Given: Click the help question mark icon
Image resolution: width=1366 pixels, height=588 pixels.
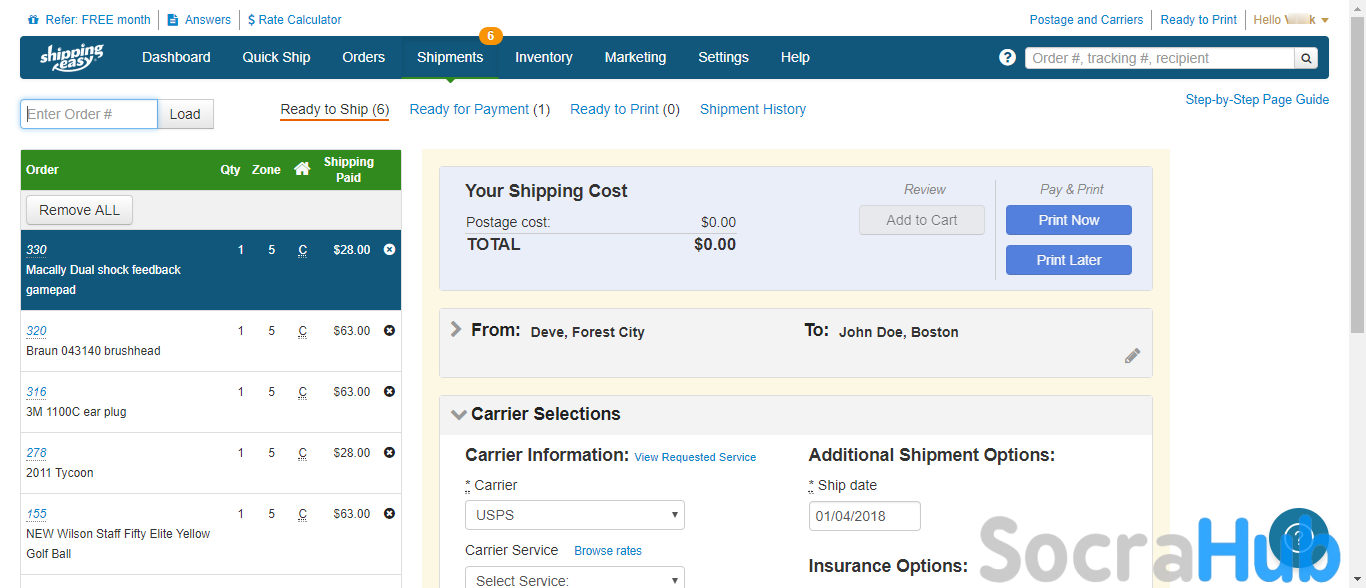Looking at the screenshot, I should tap(1007, 57).
